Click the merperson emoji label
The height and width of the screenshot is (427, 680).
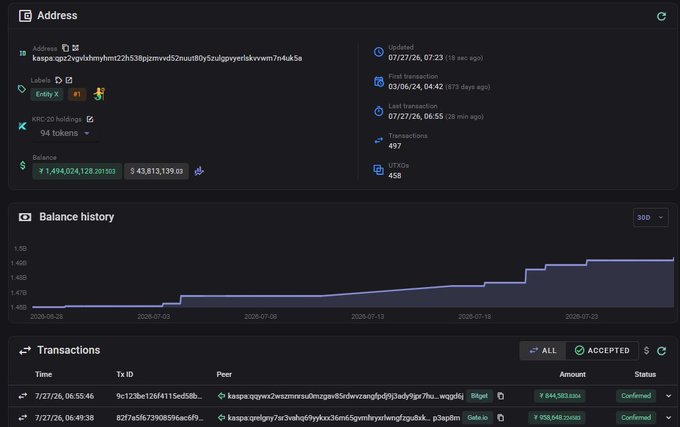(x=99, y=94)
